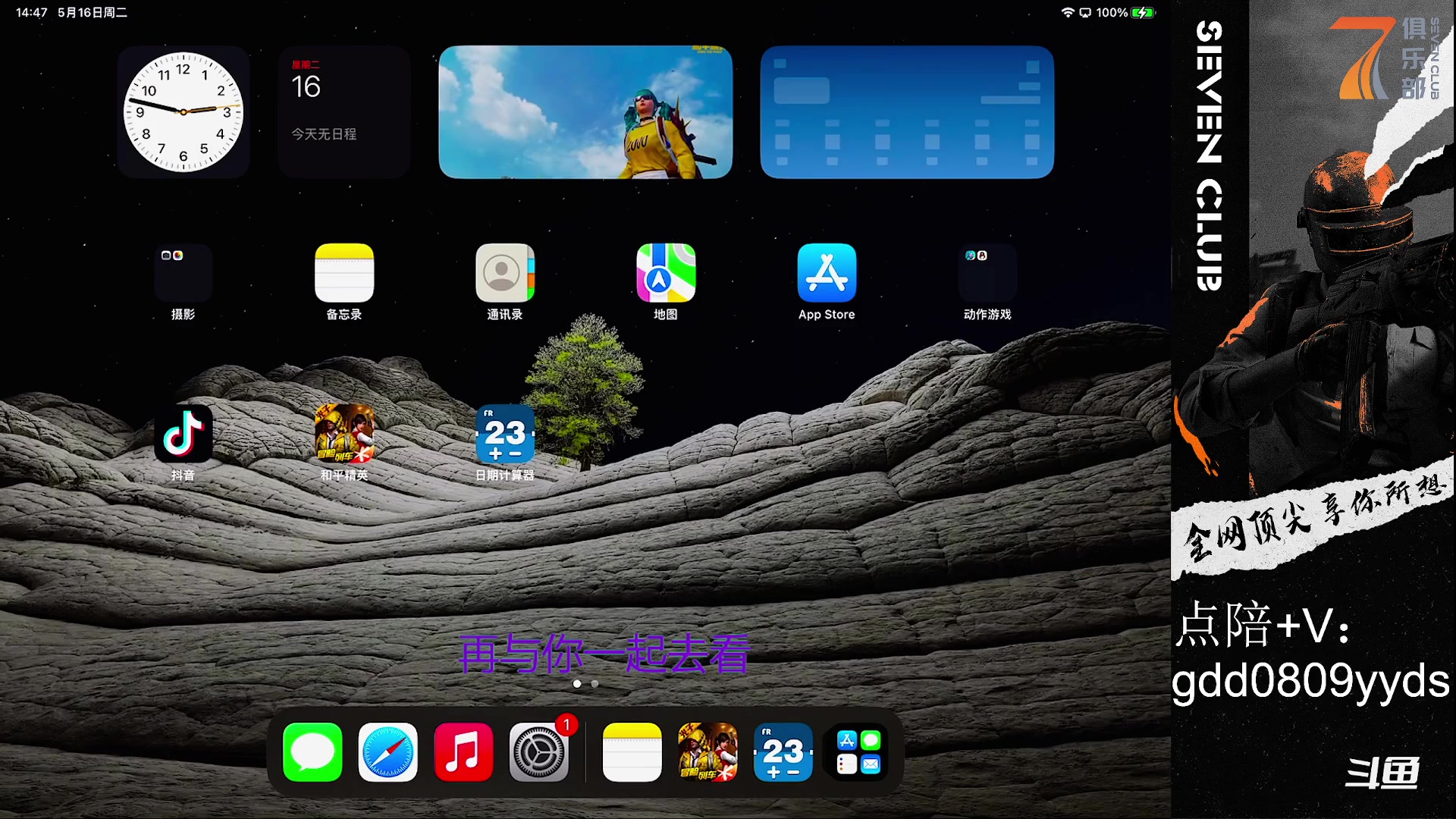The height and width of the screenshot is (819, 1456).
Task: Tap the blue placeholder widget
Action: coord(907,112)
